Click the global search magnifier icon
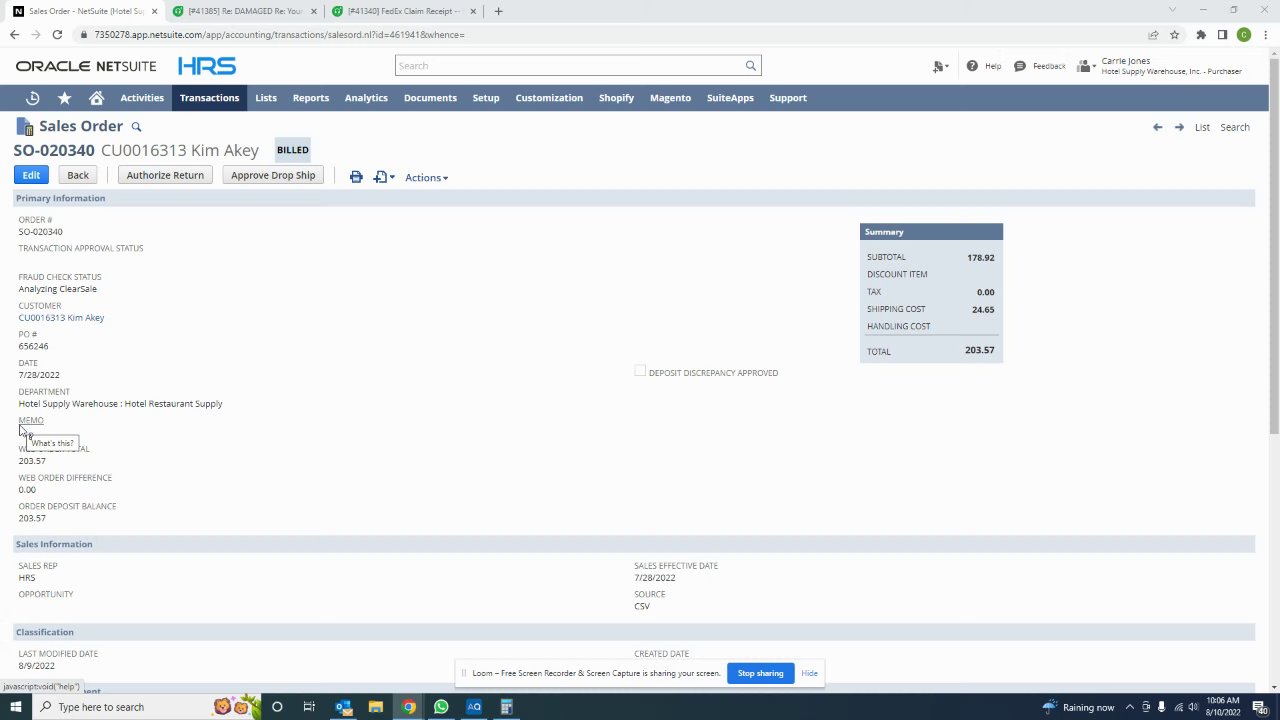Viewport: 1280px width, 720px height. [750, 66]
